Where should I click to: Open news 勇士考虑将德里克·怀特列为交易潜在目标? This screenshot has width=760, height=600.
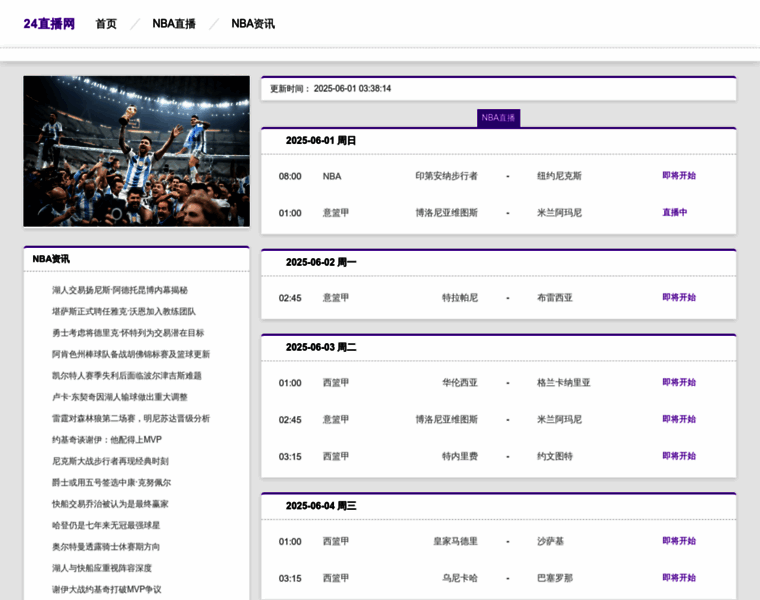point(128,333)
